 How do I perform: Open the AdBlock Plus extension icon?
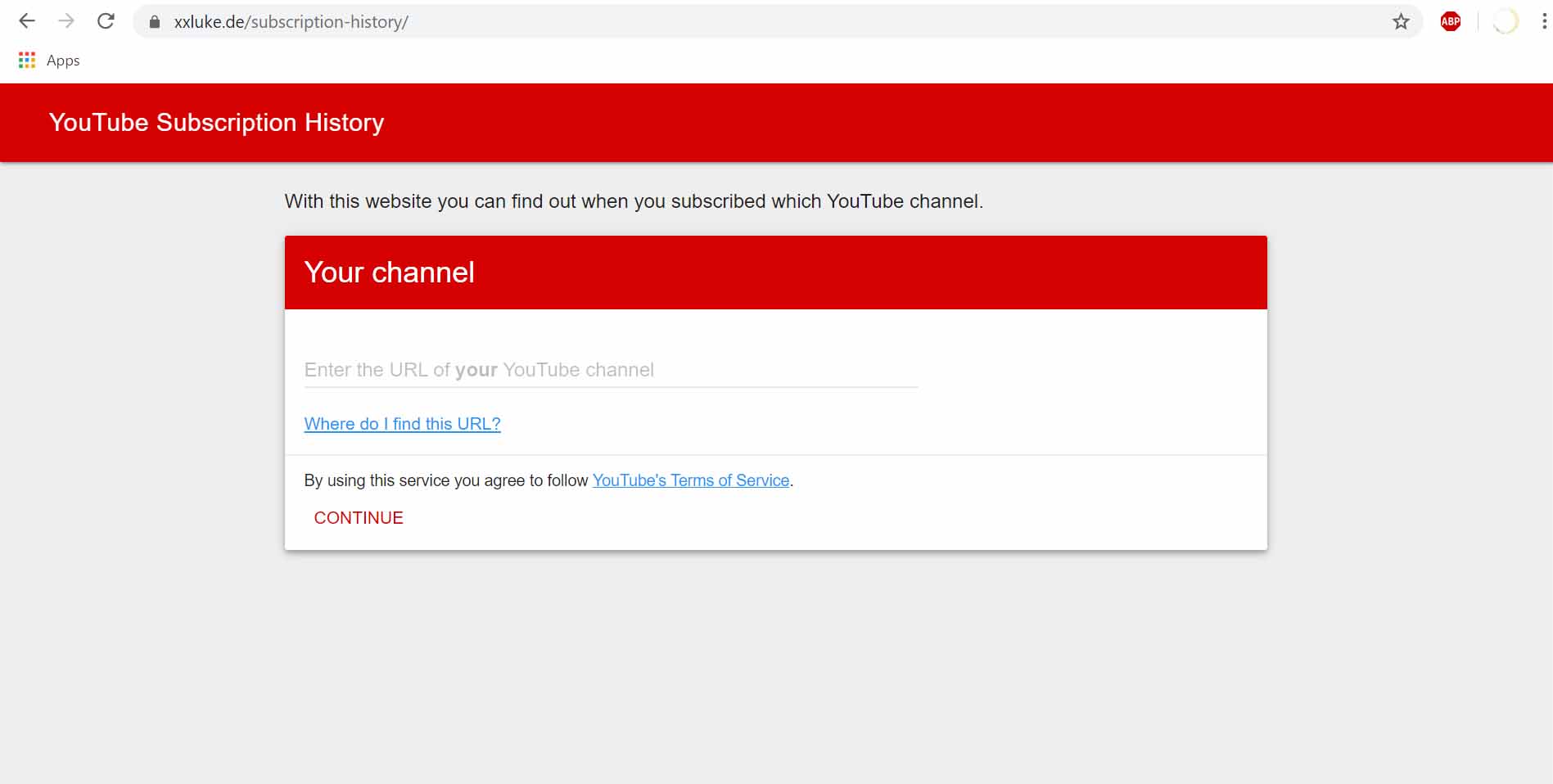[x=1451, y=22]
